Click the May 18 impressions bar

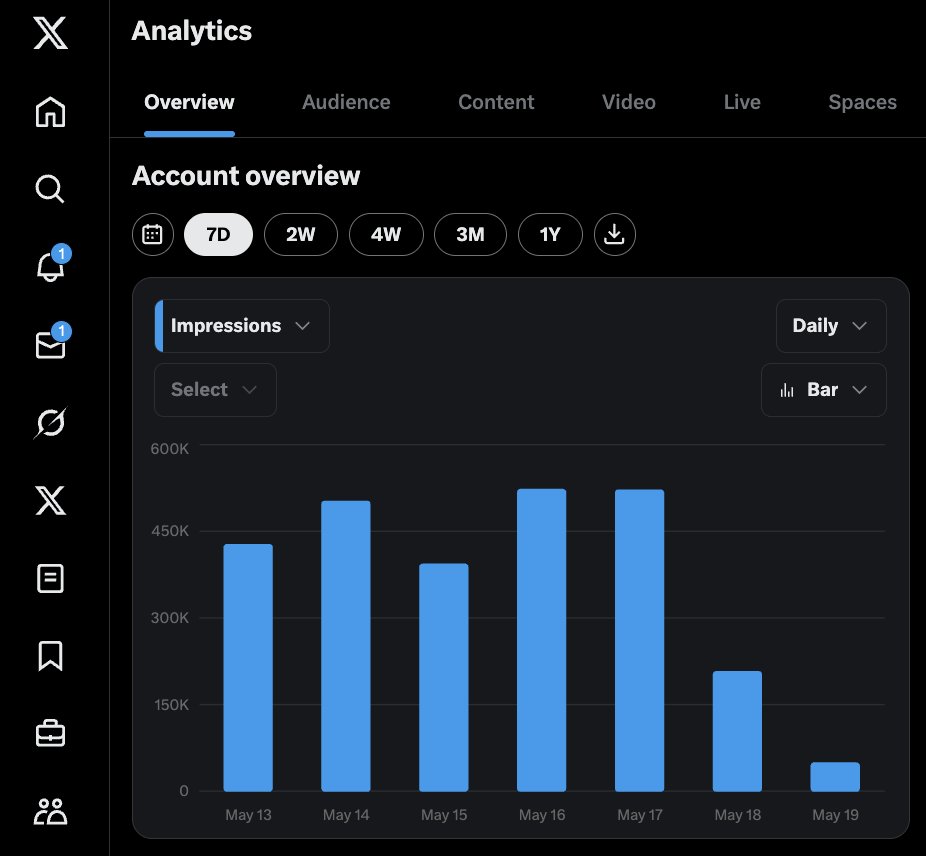738,731
